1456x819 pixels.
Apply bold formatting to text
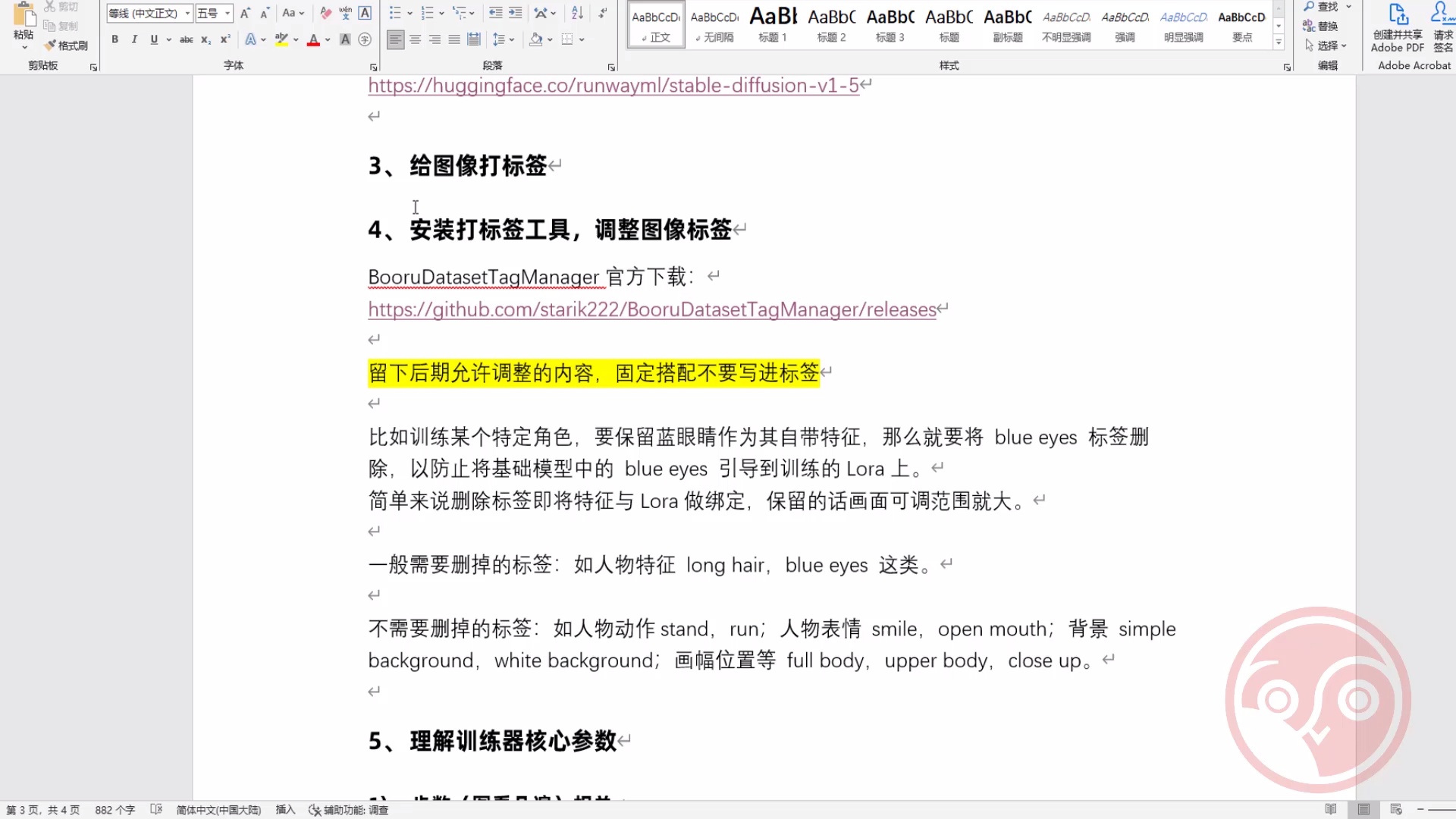[115, 39]
